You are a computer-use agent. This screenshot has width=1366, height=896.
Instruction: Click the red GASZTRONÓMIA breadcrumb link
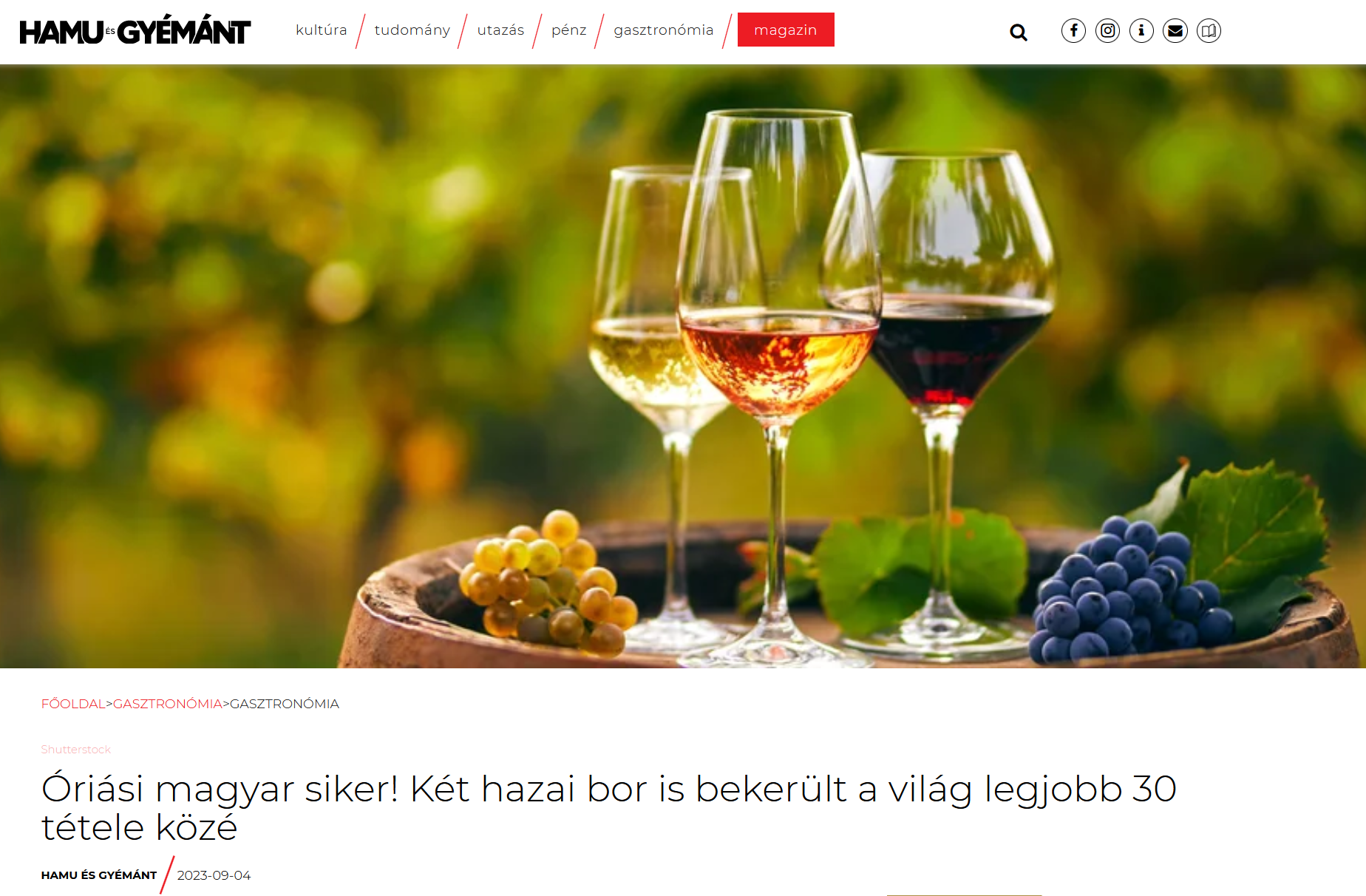(168, 704)
